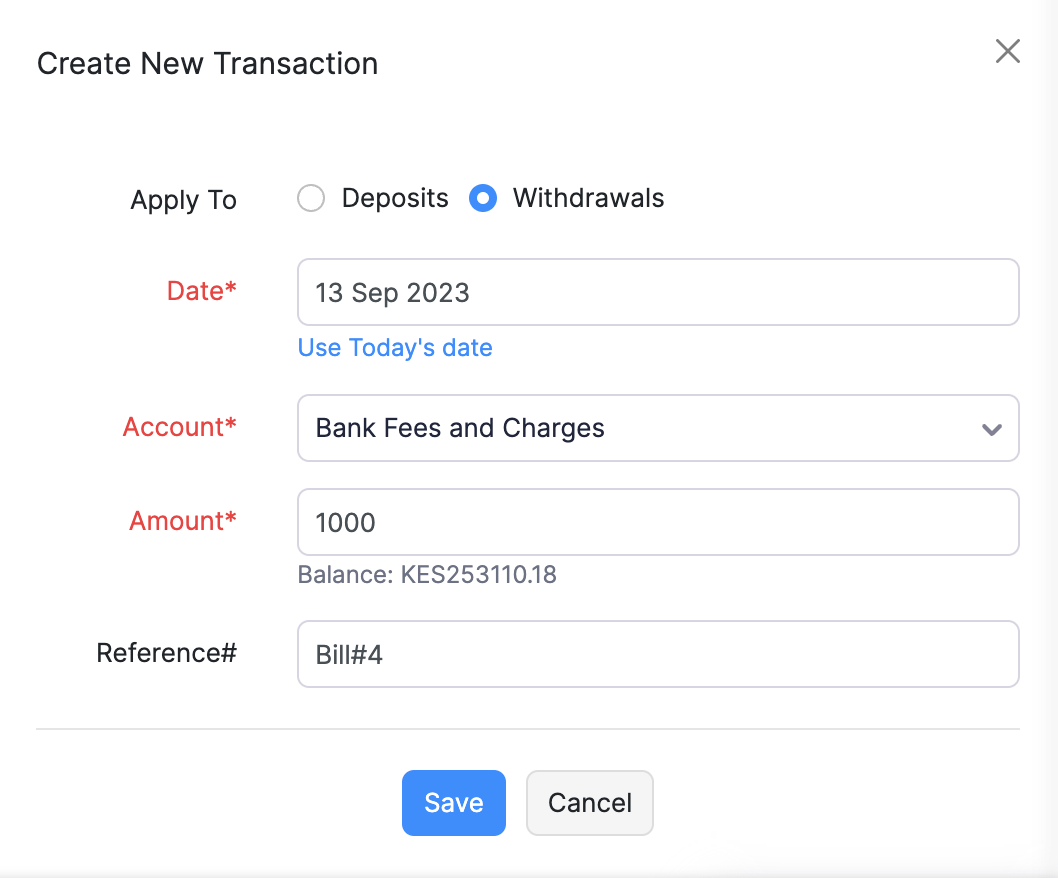The image size is (1058, 878).
Task: Click the Balance: KES253110.18 text
Action: click(427, 575)
